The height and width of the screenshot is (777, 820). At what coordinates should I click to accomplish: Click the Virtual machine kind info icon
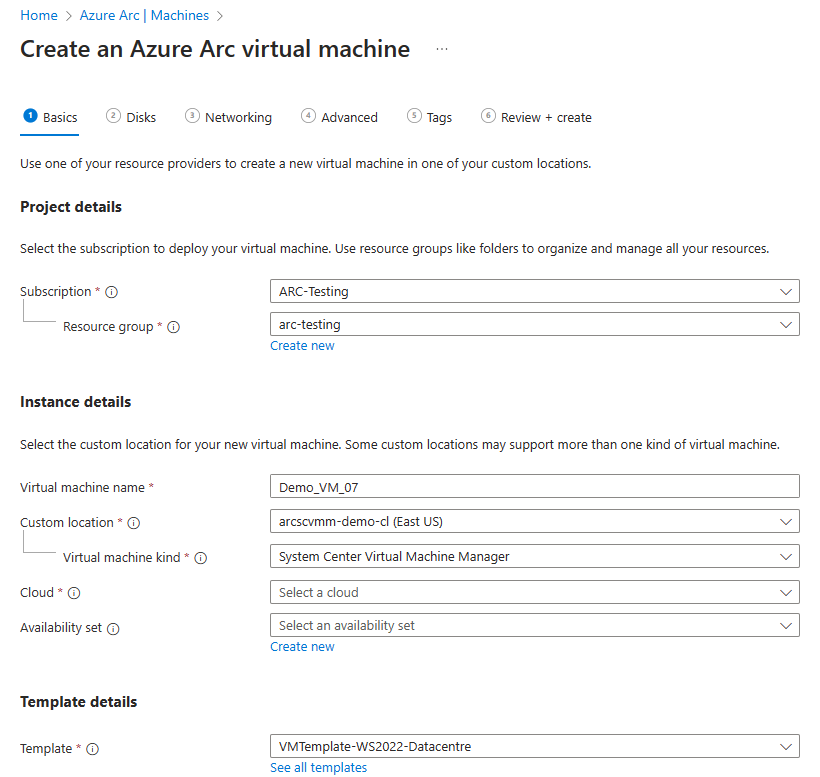click(x=201, y=558)
